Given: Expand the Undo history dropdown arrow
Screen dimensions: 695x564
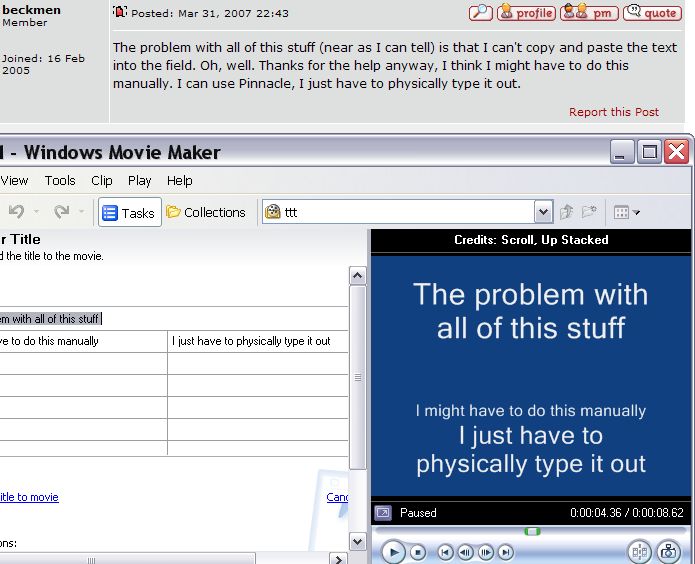Looking at the screenshot, I should pos(36,212).
